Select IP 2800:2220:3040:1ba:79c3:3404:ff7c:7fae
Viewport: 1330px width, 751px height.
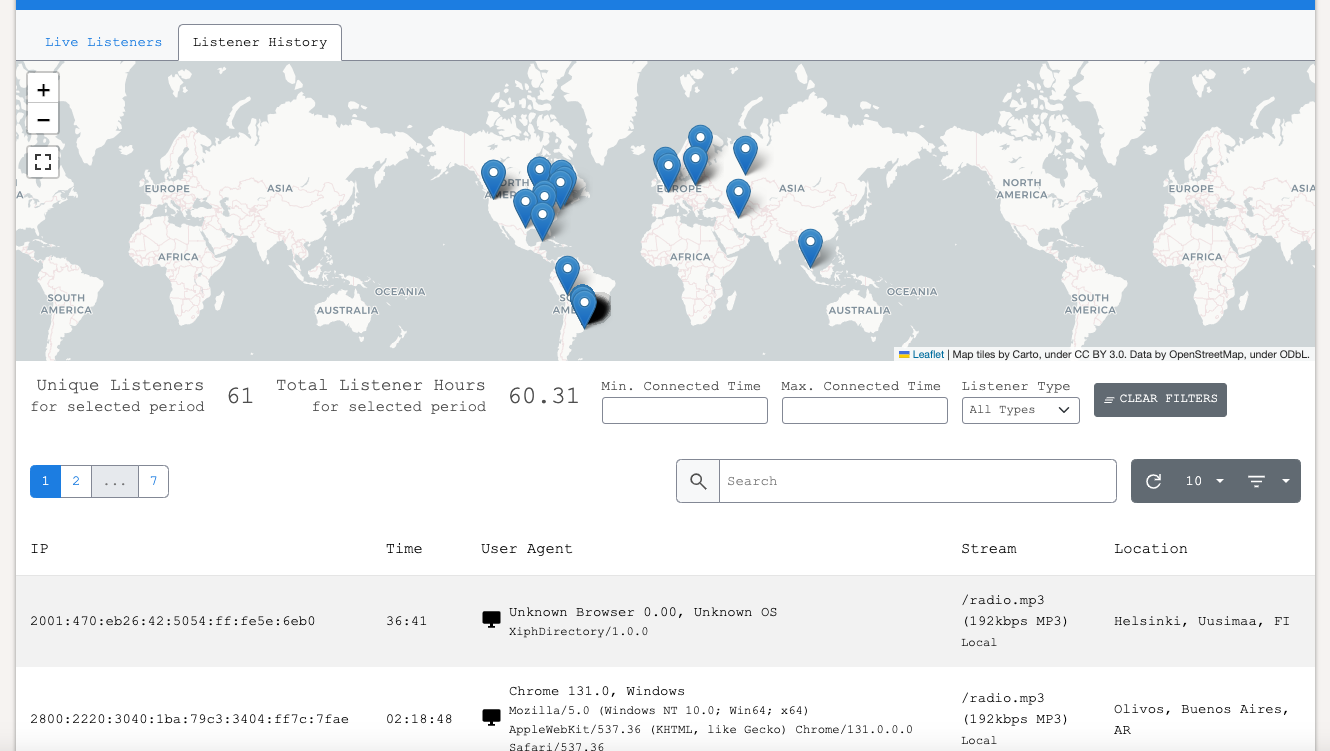tap(190, 719)
